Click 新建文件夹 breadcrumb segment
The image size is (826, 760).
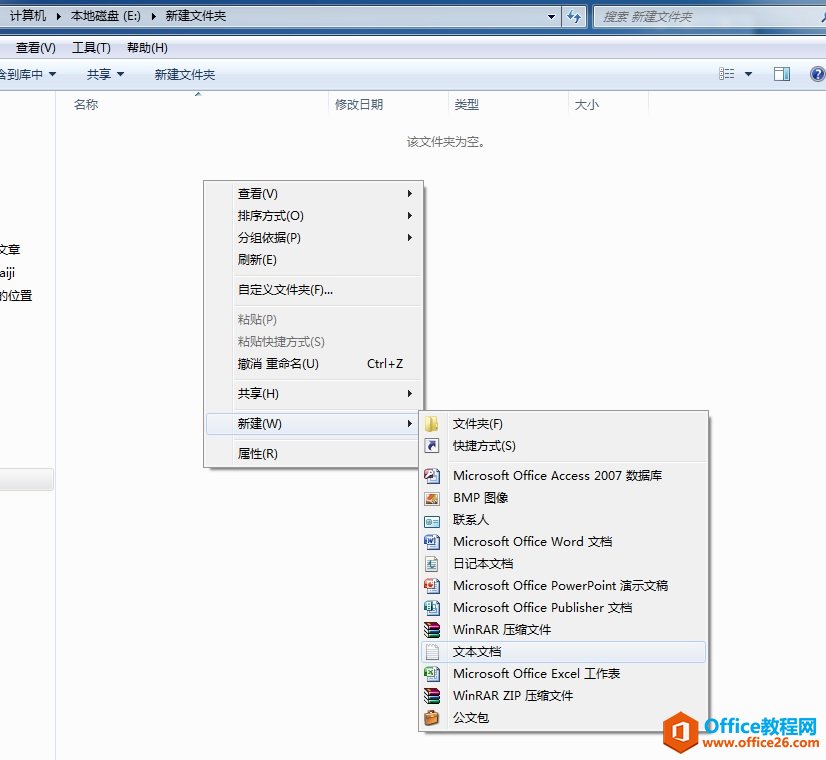(x=195, y=16)
